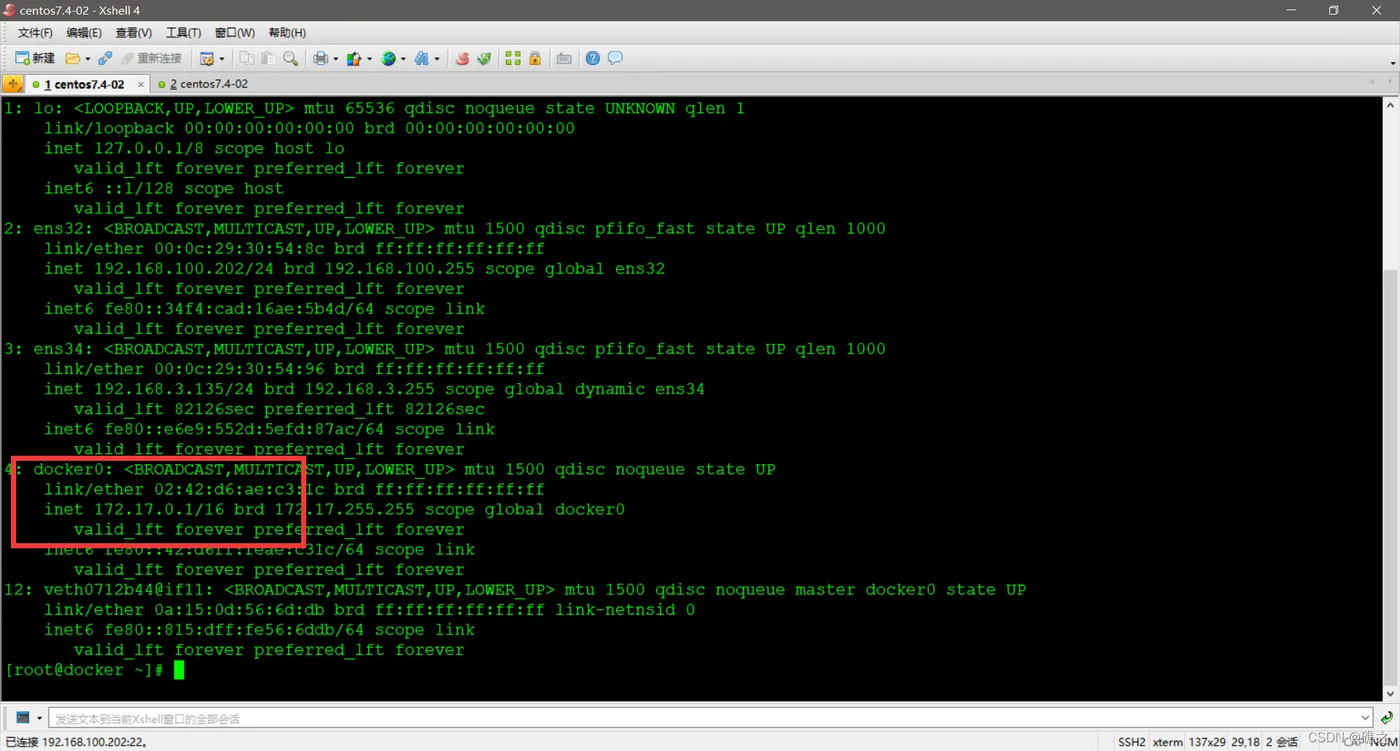Open the 文件(F) menu
The width and height of the screenshot is (1400, 751).
[35, 33]
